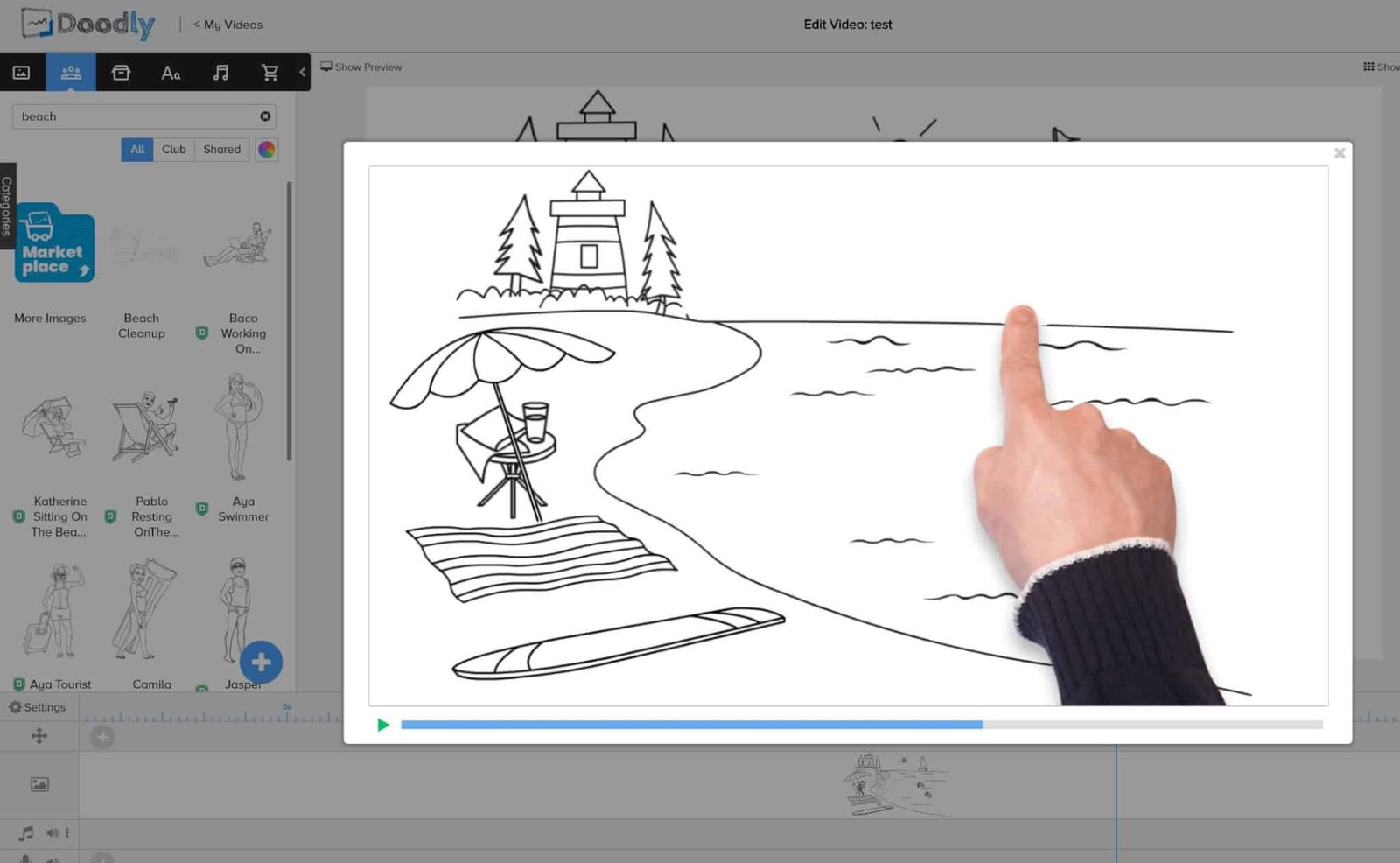Viewport: 1400px width, 863px height.
Task: Open the Marketplace cart icon
Action: click(270, 73)
